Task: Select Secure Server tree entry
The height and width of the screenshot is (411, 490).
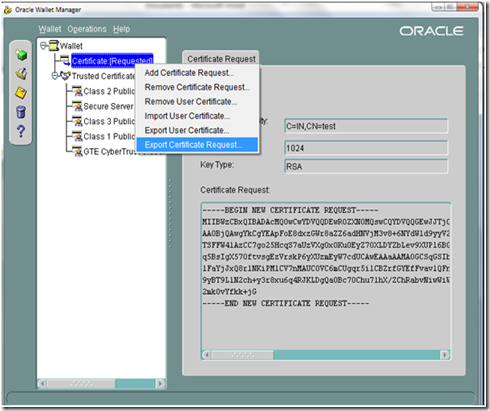Action: click(x=108, y=106)
